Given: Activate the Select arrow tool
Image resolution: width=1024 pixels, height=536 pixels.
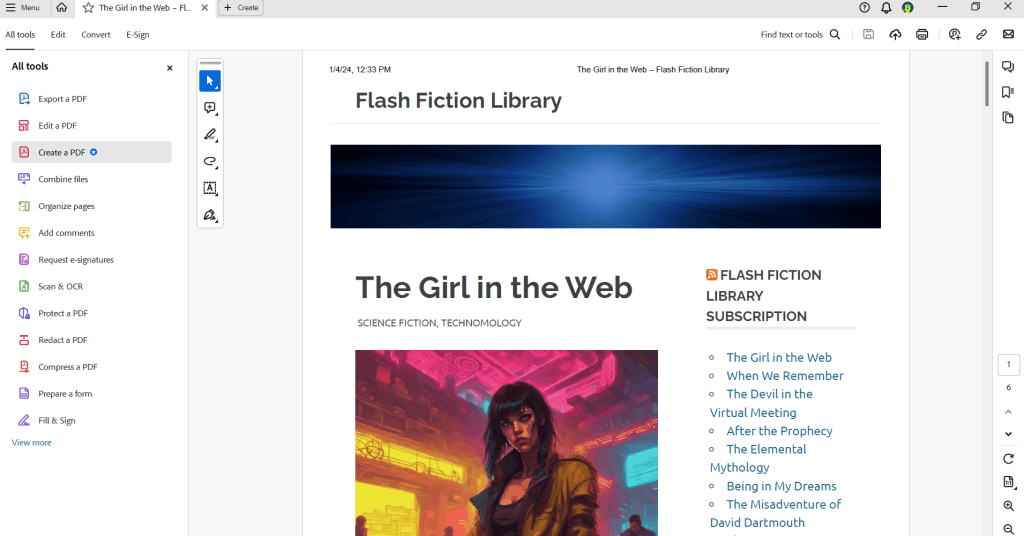Looking at the screenshot, I should [x=210, y=81].
